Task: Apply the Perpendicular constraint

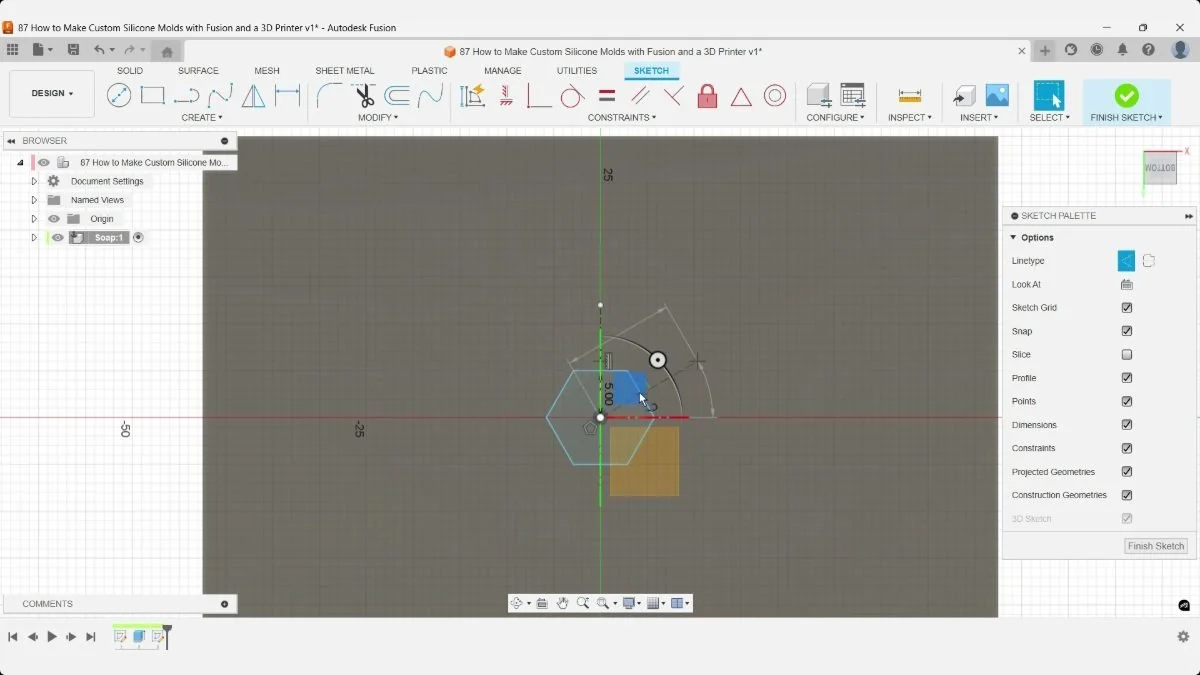Action: pyautogui.click(x=674, y=96)
